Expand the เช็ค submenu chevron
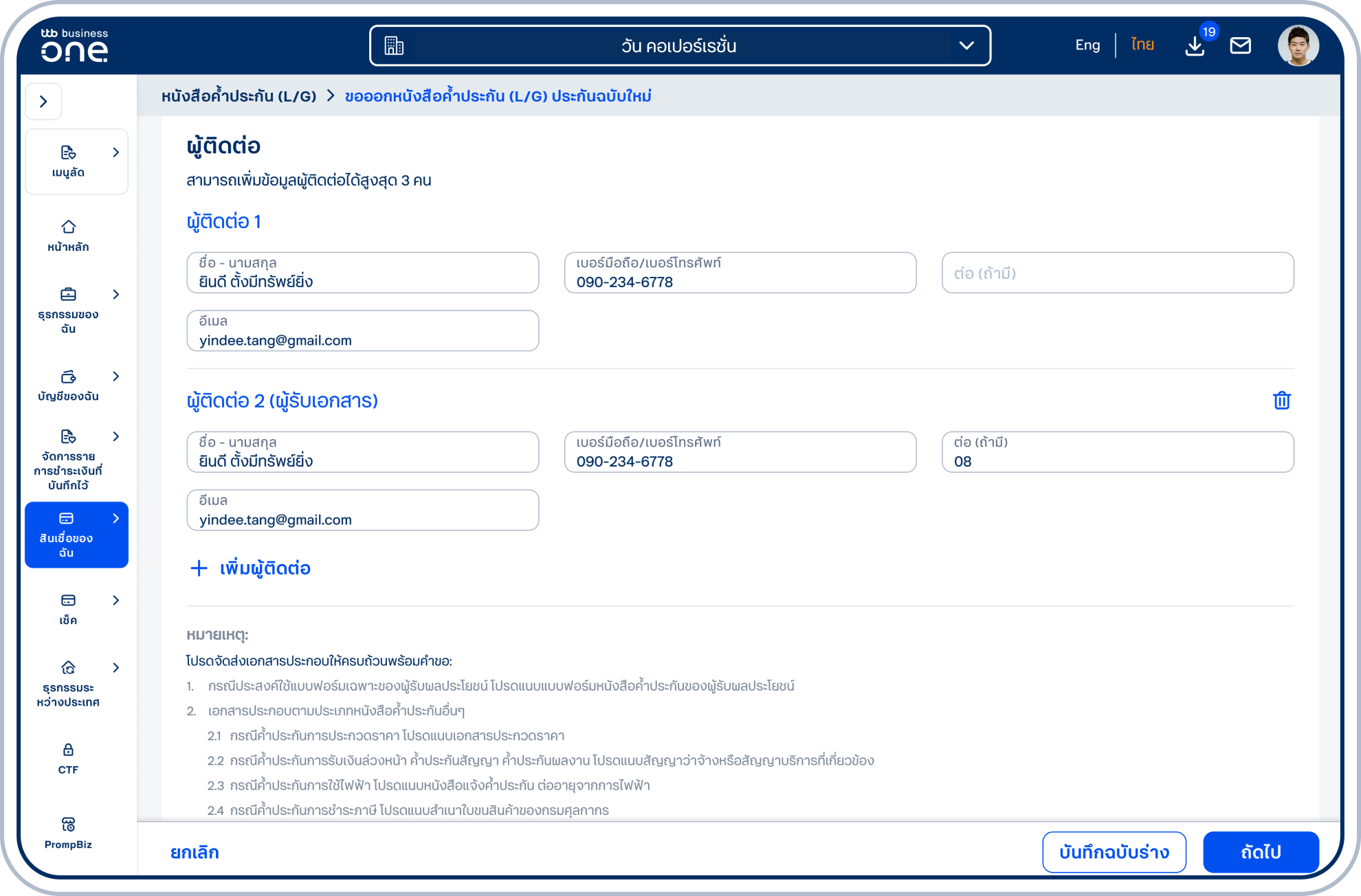The height and width of the screenshot is (896, 1361). point(115,601)
